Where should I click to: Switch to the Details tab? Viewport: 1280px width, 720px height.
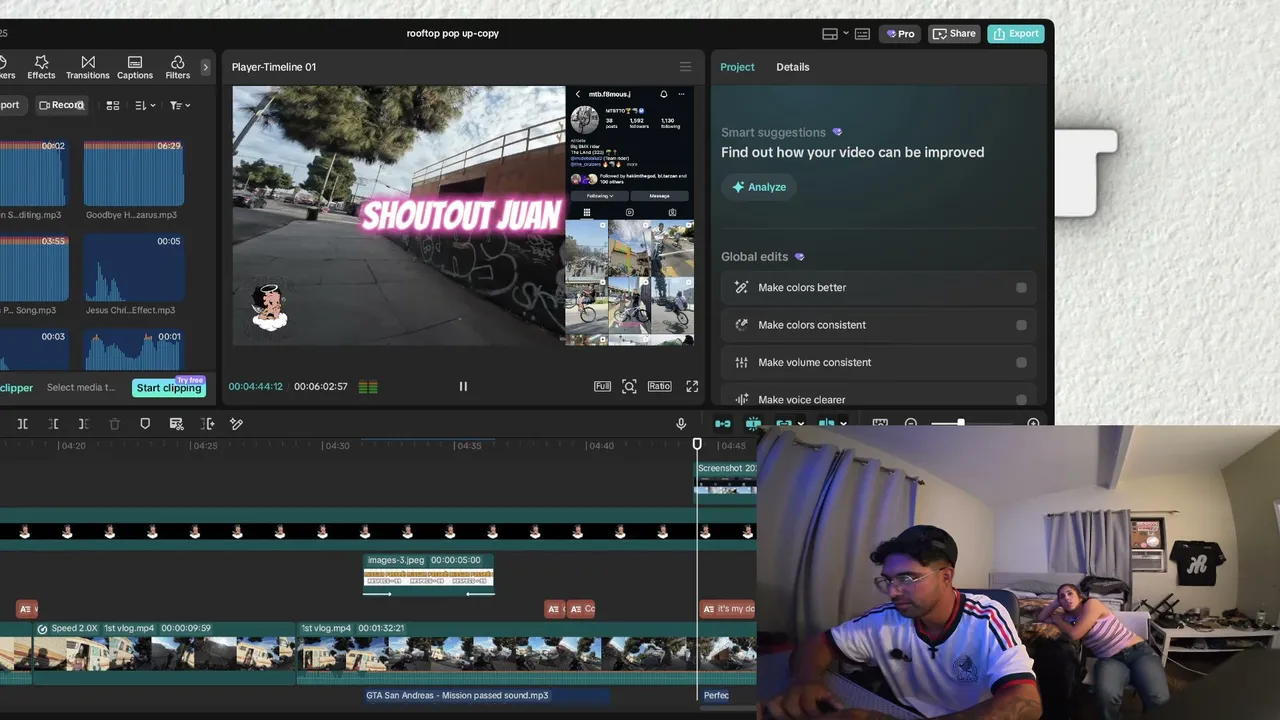coord(793,67)
